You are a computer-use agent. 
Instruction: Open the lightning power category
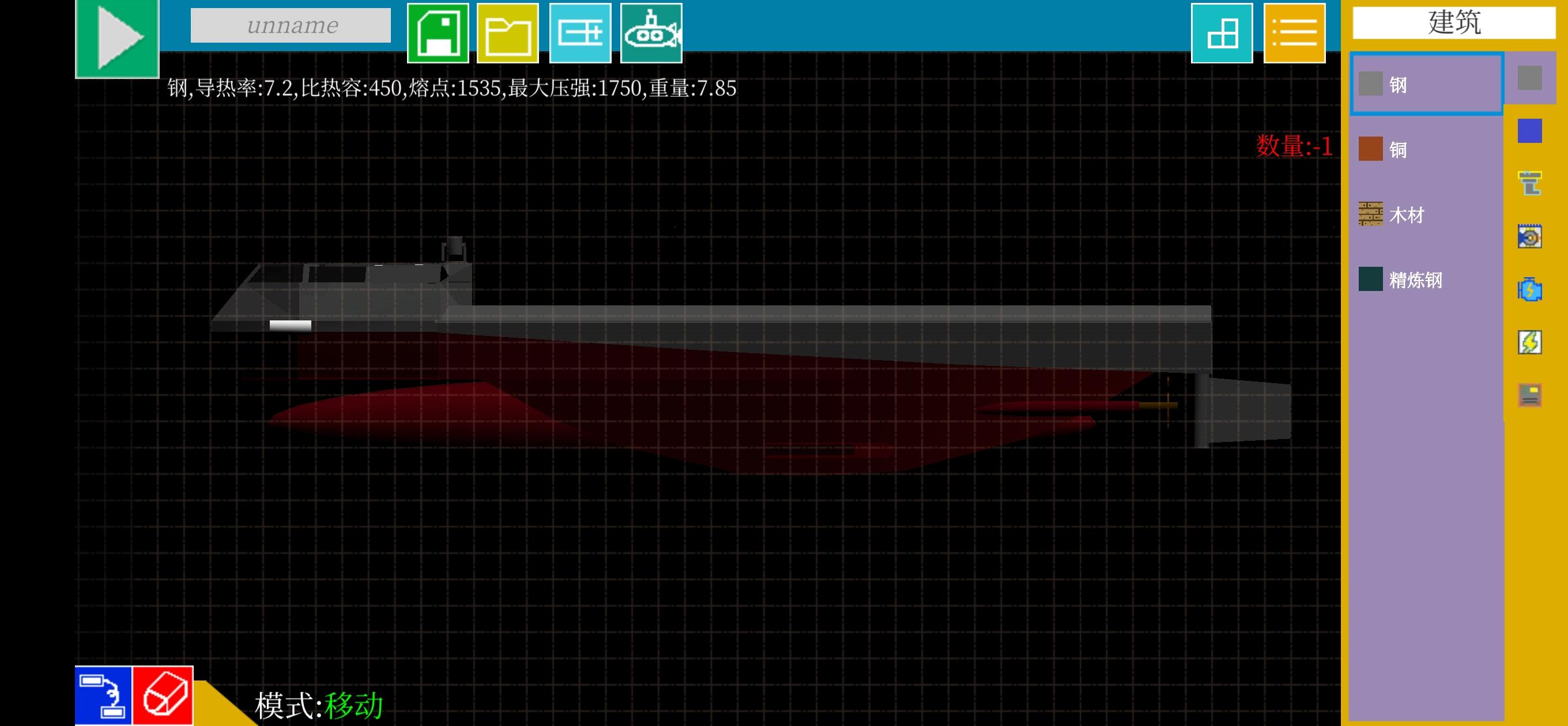1529,343
